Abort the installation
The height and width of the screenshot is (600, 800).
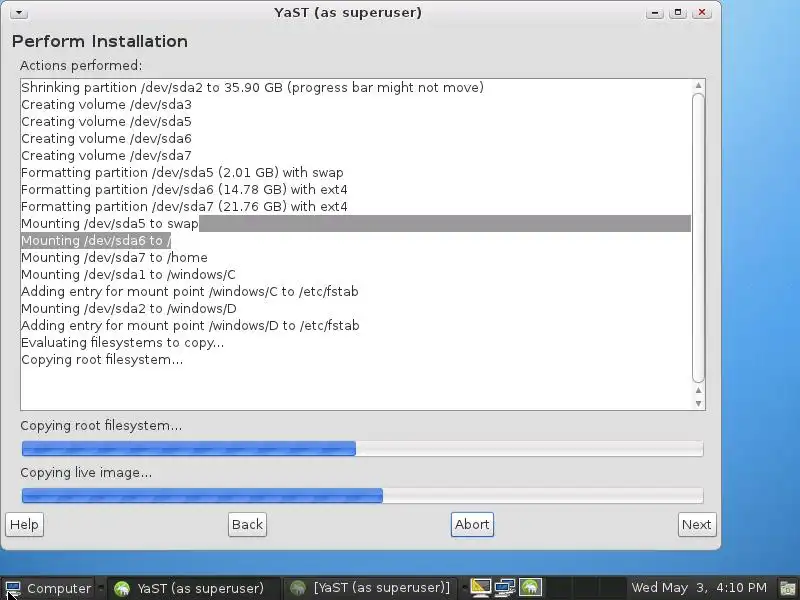[x=472, y=524]
